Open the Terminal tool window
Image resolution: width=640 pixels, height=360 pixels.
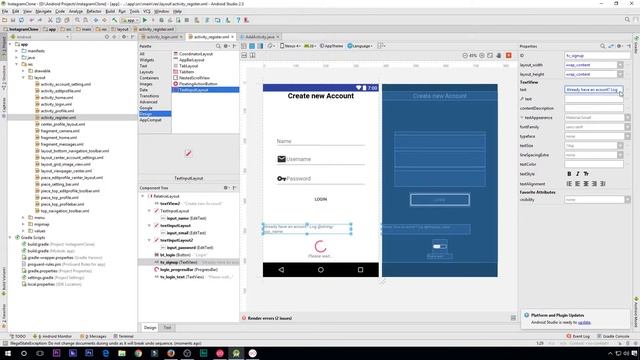pos(123,336)
